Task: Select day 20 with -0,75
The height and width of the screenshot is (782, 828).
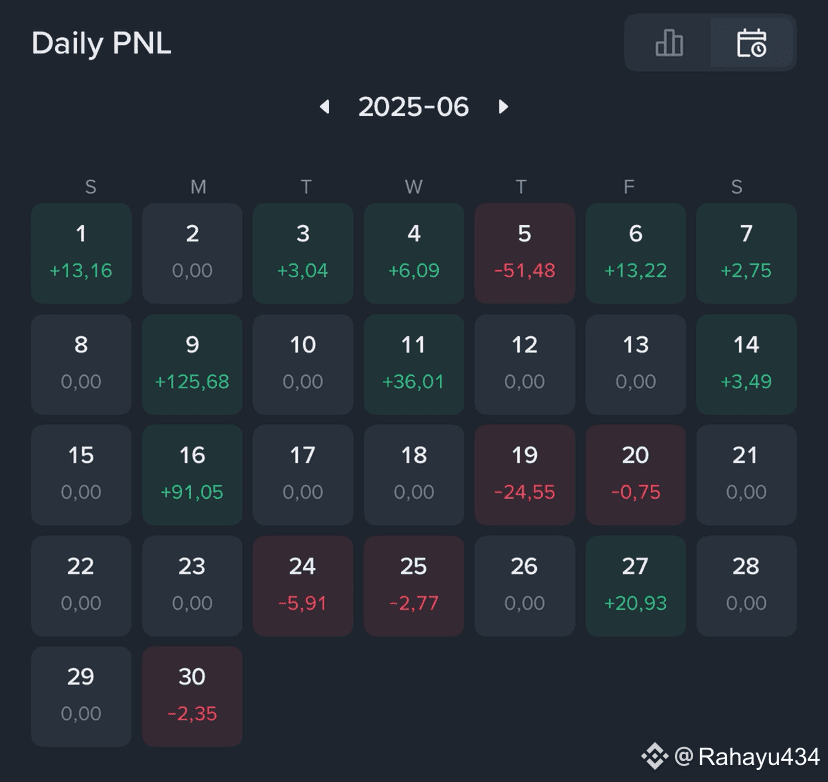Action: click(x=636, y=475)
